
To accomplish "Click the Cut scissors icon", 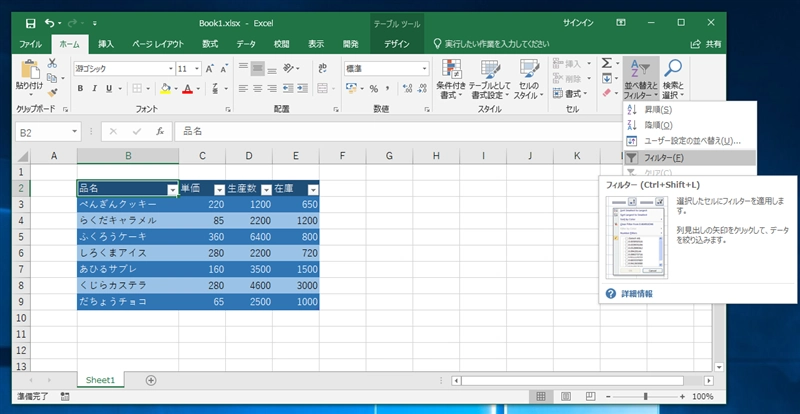I will (52, 63).
